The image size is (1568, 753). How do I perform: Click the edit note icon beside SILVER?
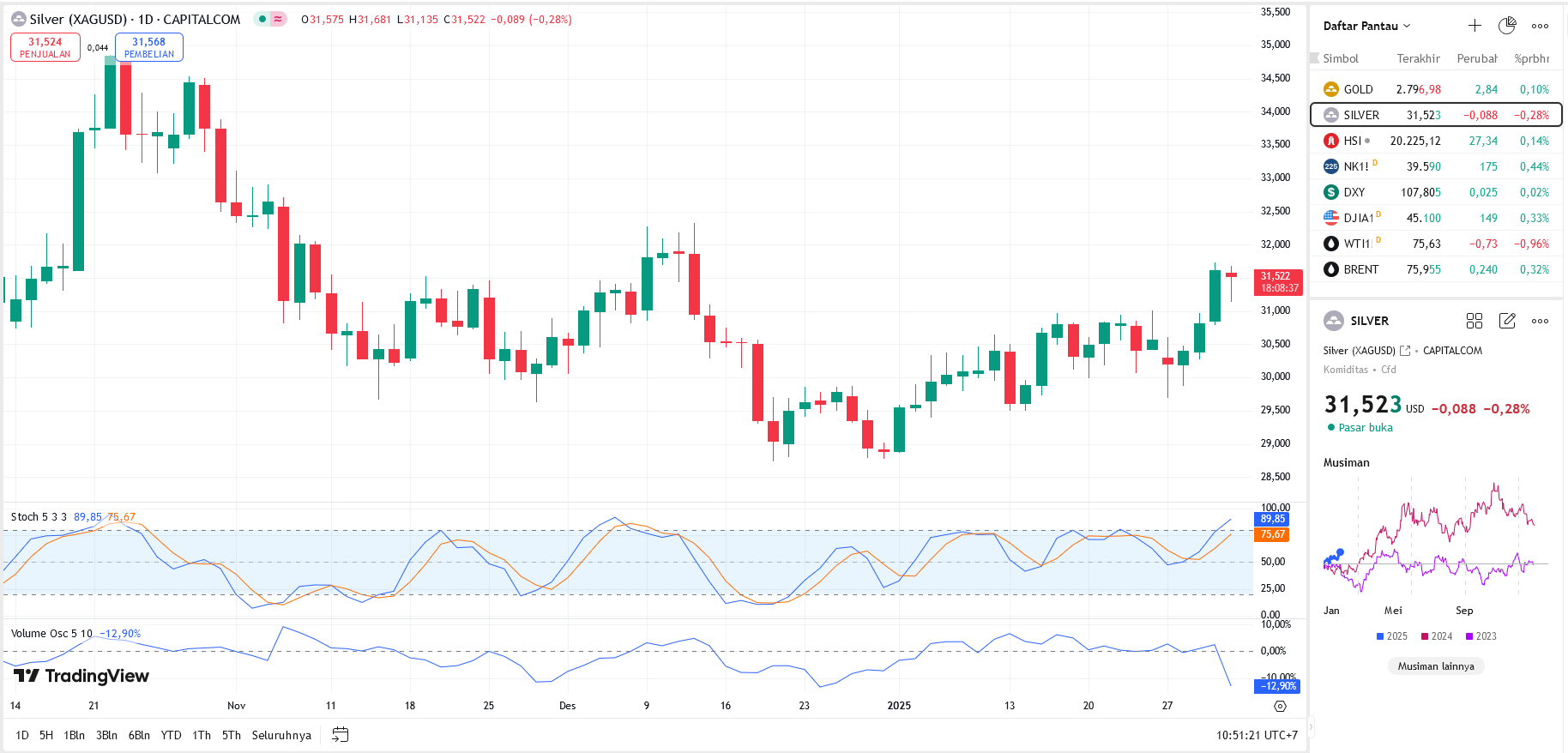[1507, 321]
